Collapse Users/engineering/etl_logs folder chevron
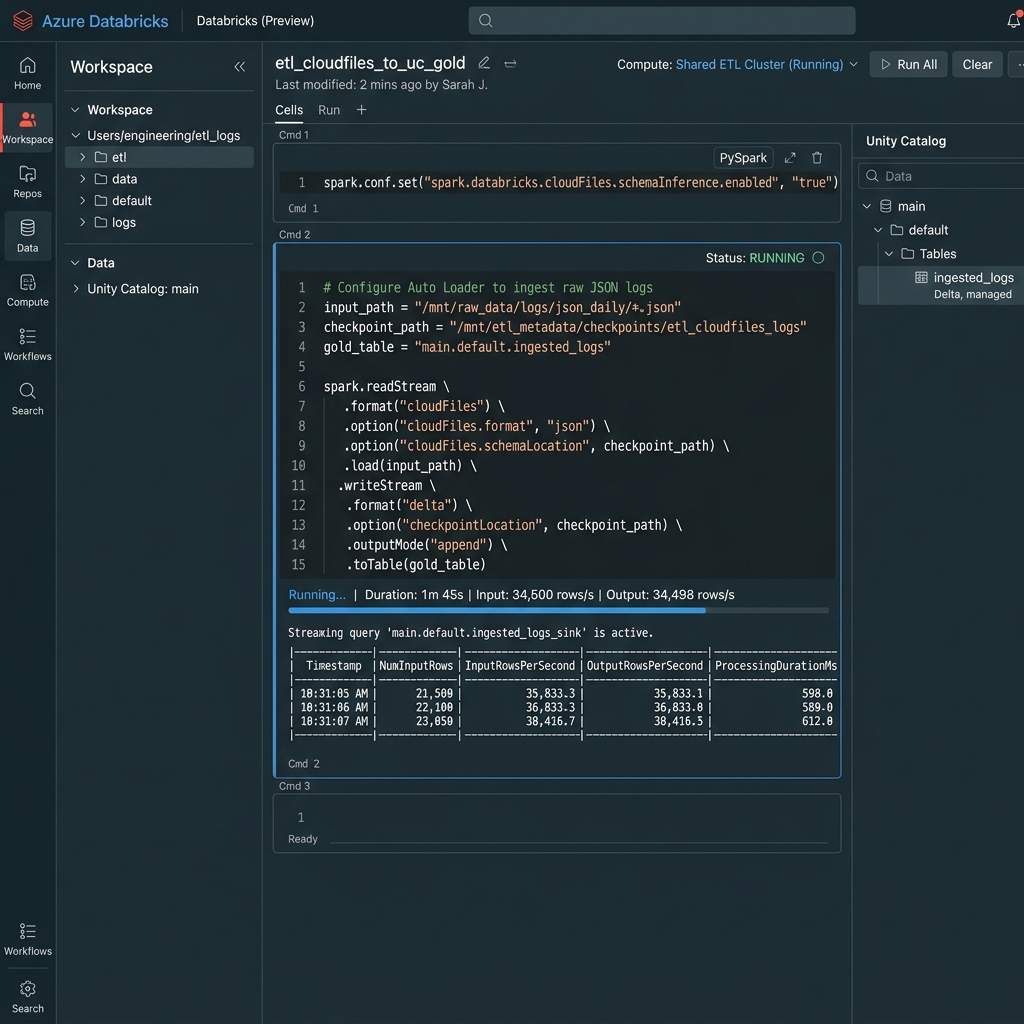 [76, 135]
